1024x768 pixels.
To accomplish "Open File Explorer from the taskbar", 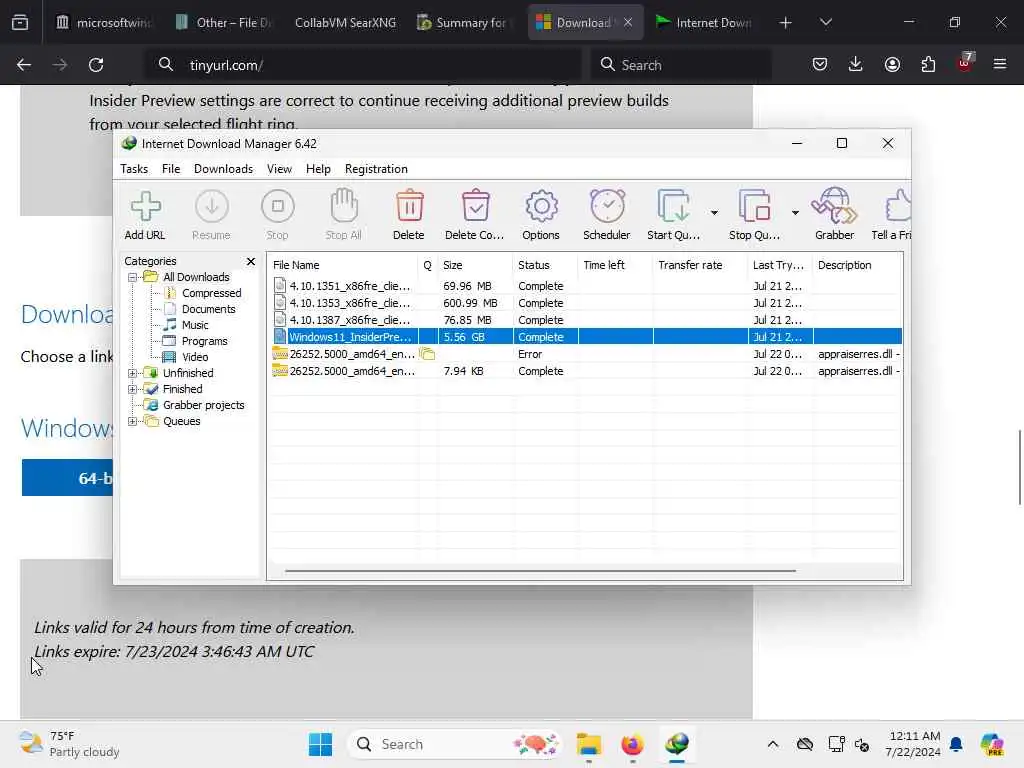I will click(x=588, y=744).
